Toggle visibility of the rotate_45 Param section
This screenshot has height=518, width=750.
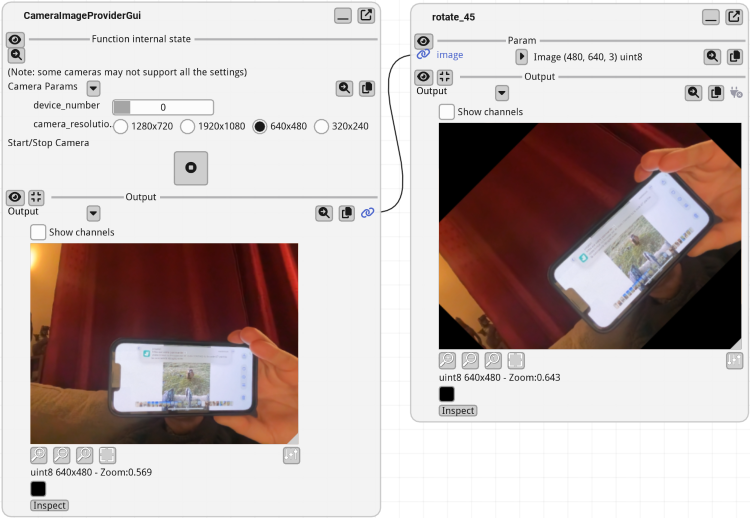tap(423, 41)
